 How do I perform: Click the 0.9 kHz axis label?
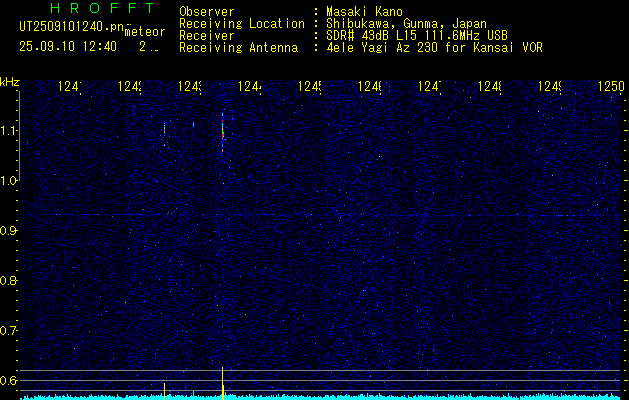(8, 231)
